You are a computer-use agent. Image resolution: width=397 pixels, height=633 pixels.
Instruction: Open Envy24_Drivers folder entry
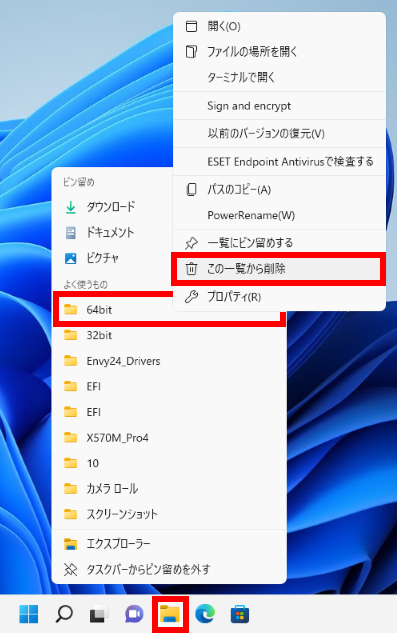tap(169, 361)
